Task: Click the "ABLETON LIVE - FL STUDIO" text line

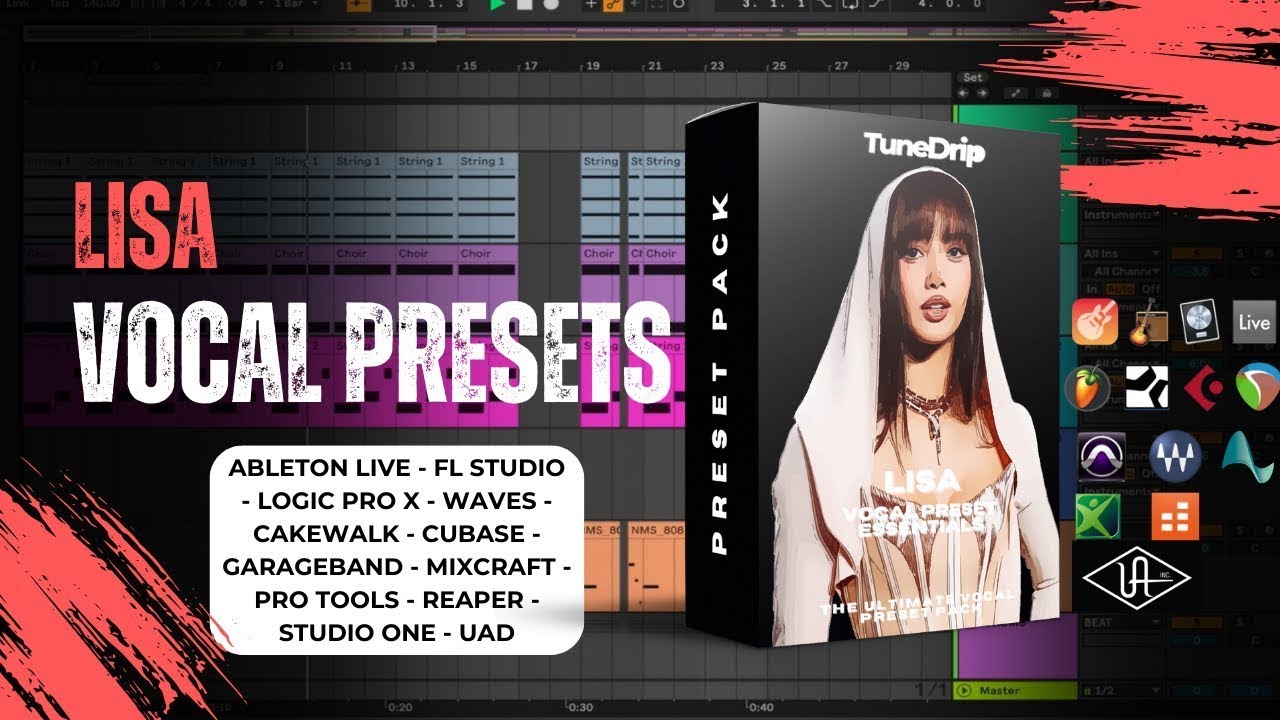Action: pyautogui.click(x=397, y=468)
